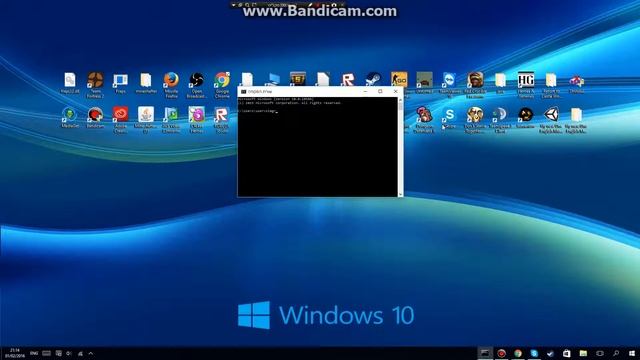Image resolution: width=640 pixels, height=360 pixels.
Task: Close the Command Prompt window
Action: coord(395,91)
